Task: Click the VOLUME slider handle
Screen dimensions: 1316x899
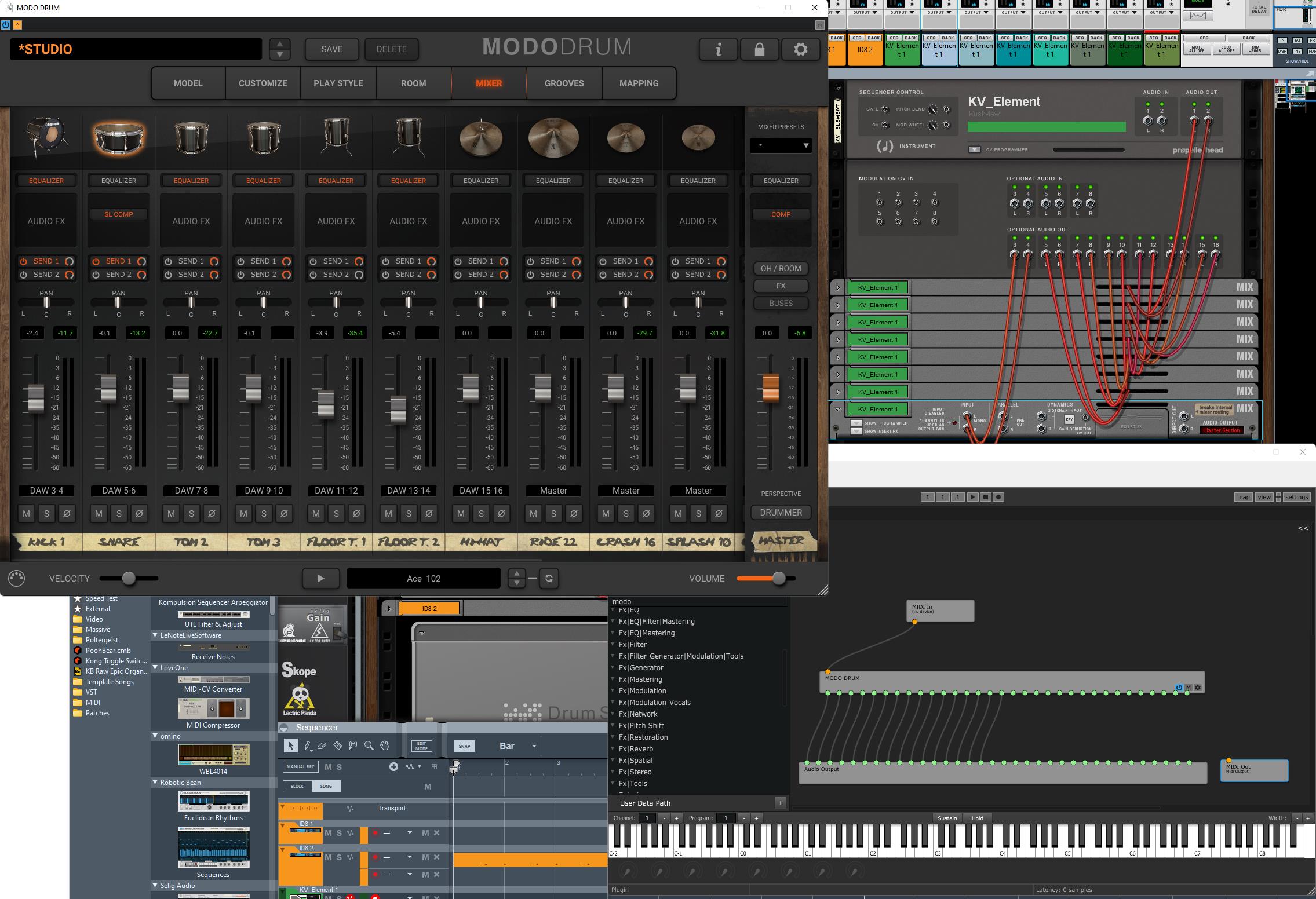Action: 779,578
